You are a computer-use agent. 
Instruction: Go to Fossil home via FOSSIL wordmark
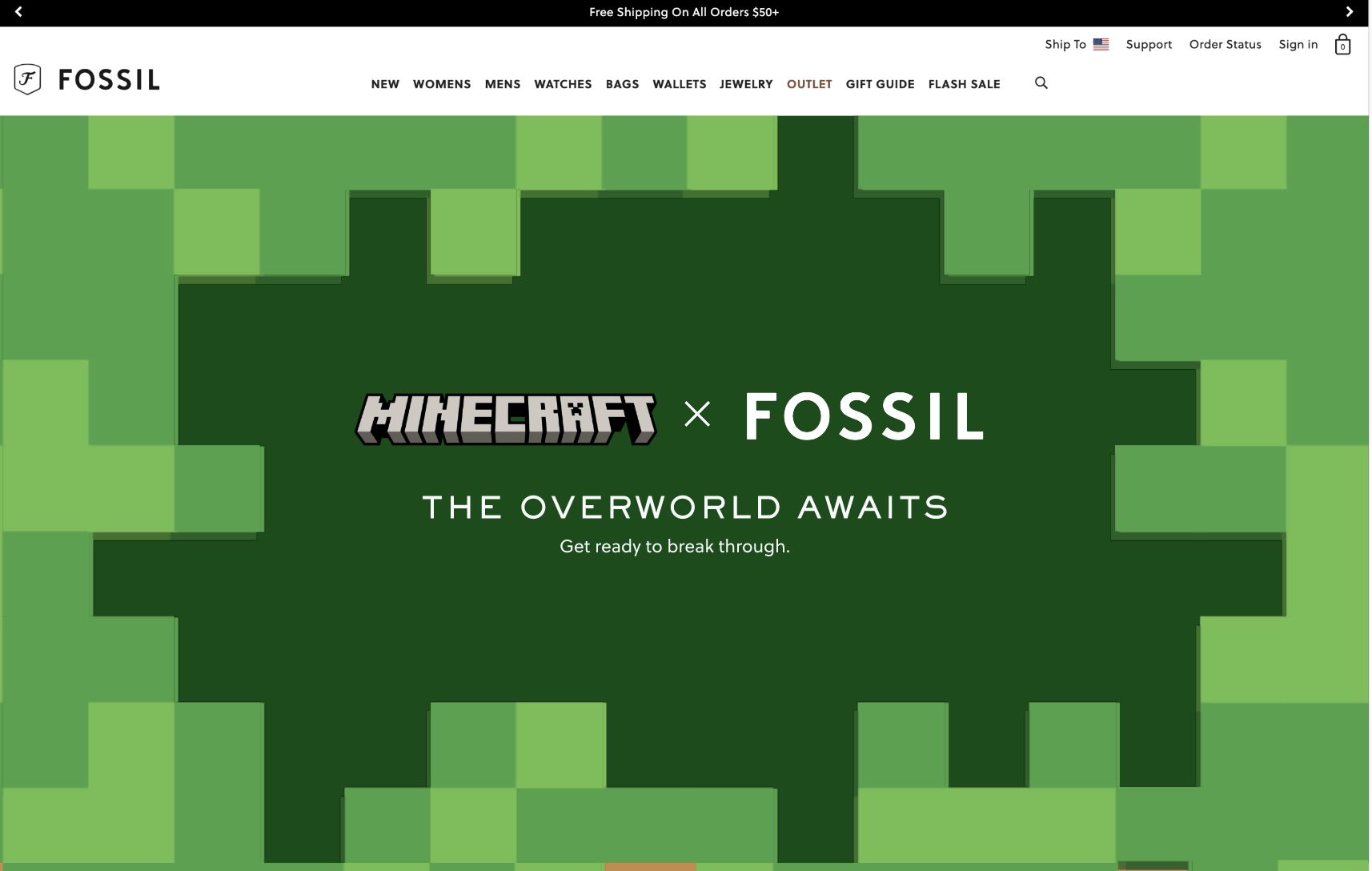(109, 79)
